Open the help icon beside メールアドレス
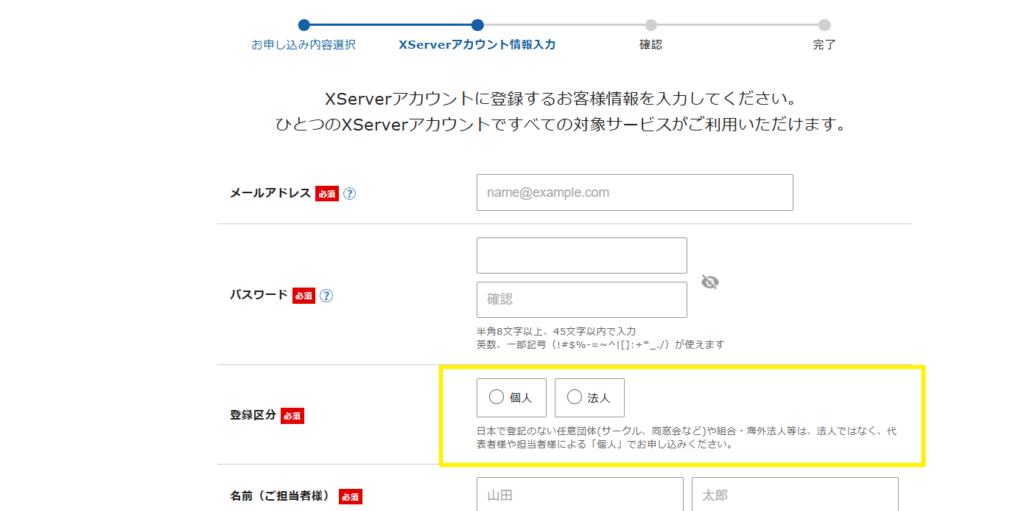This screenshot has height=511, width=1024. (x=349, y=193)
